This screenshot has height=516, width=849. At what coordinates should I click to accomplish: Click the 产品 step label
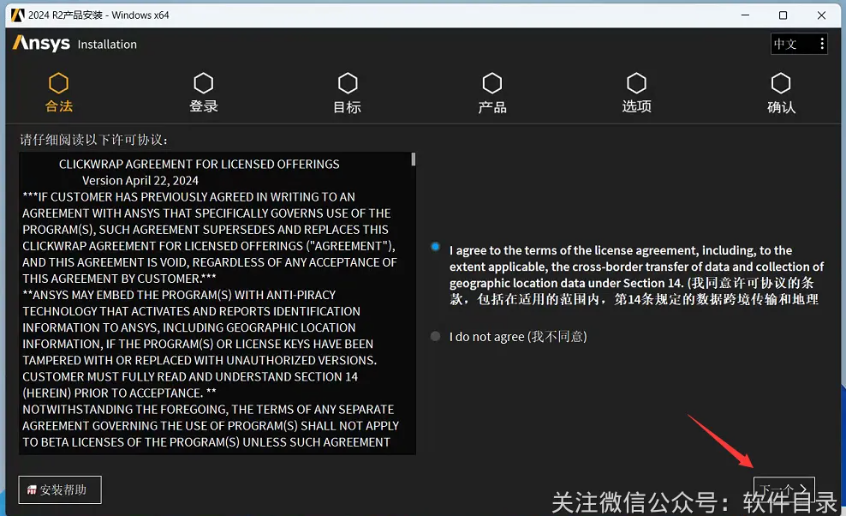pos(492,107)
